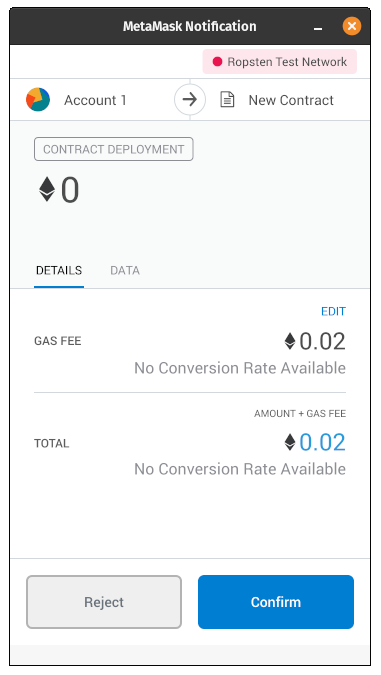Click the Account 1 colorful avatar icon
This screenshot has width=381, height=675.
click(38, 99)
